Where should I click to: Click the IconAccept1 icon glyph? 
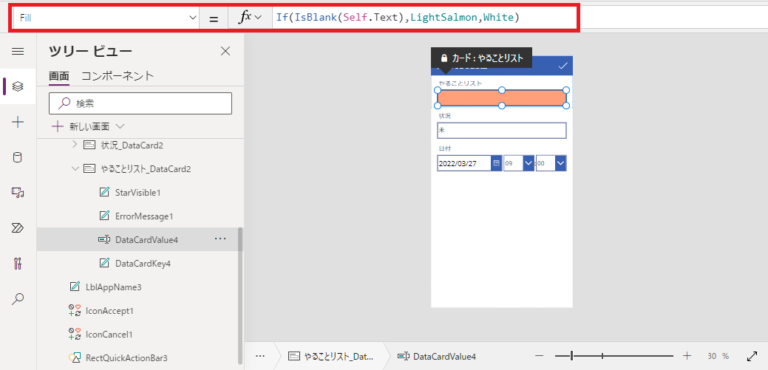pos(74,311)
